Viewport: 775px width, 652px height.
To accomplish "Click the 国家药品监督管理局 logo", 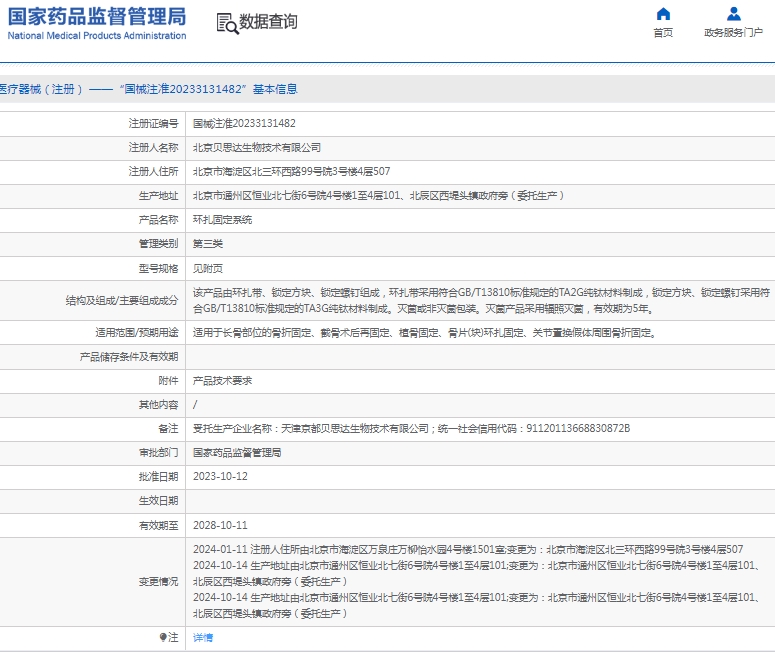I will [97, 23].
